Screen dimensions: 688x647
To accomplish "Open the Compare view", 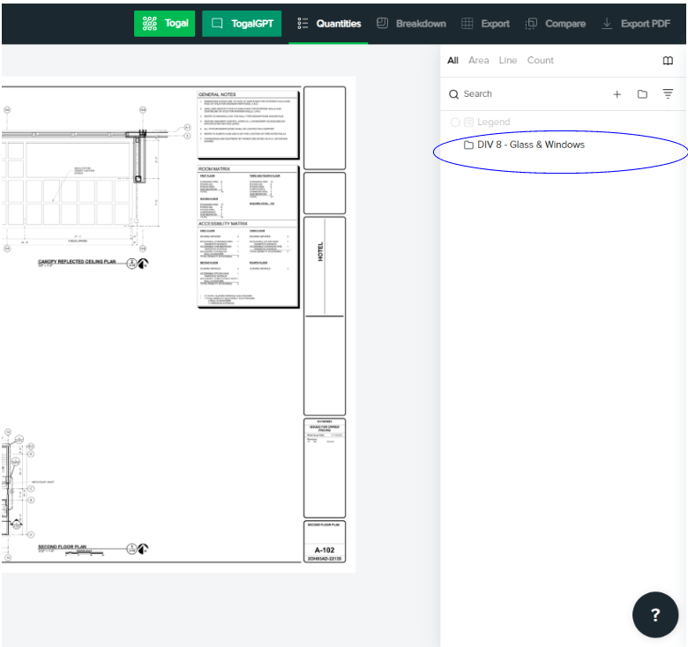I will tap(555, 23).
